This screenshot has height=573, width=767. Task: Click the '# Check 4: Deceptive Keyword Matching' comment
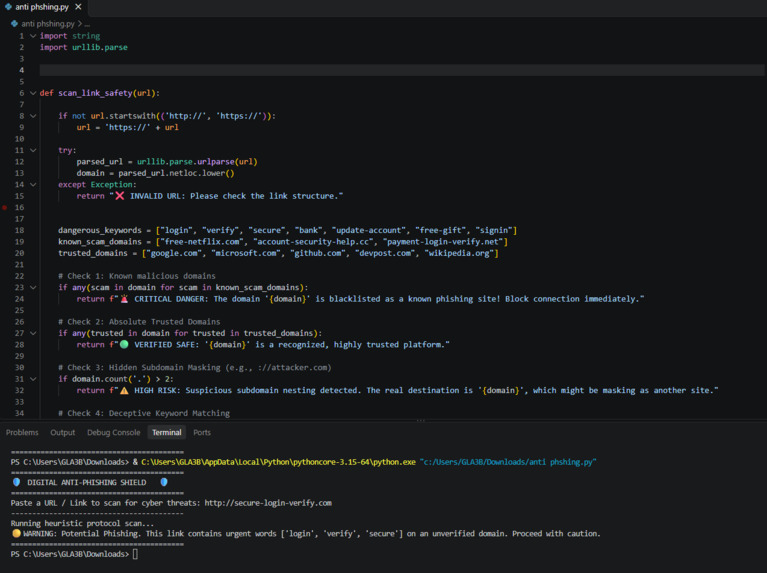(144, 413)
